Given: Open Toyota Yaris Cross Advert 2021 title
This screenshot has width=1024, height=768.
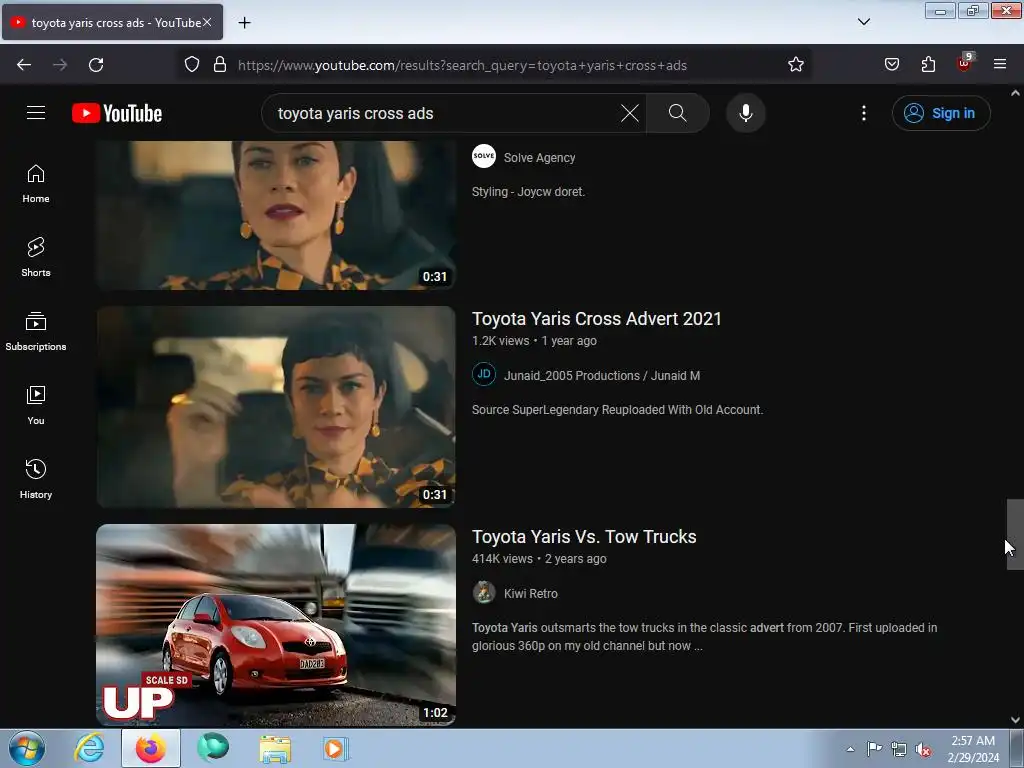Looking at the screenshot, I should point(596,319).
